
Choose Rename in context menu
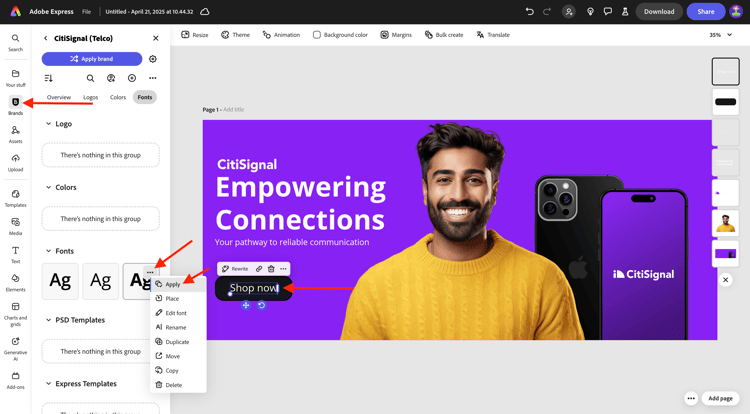[x=178, y=327]
